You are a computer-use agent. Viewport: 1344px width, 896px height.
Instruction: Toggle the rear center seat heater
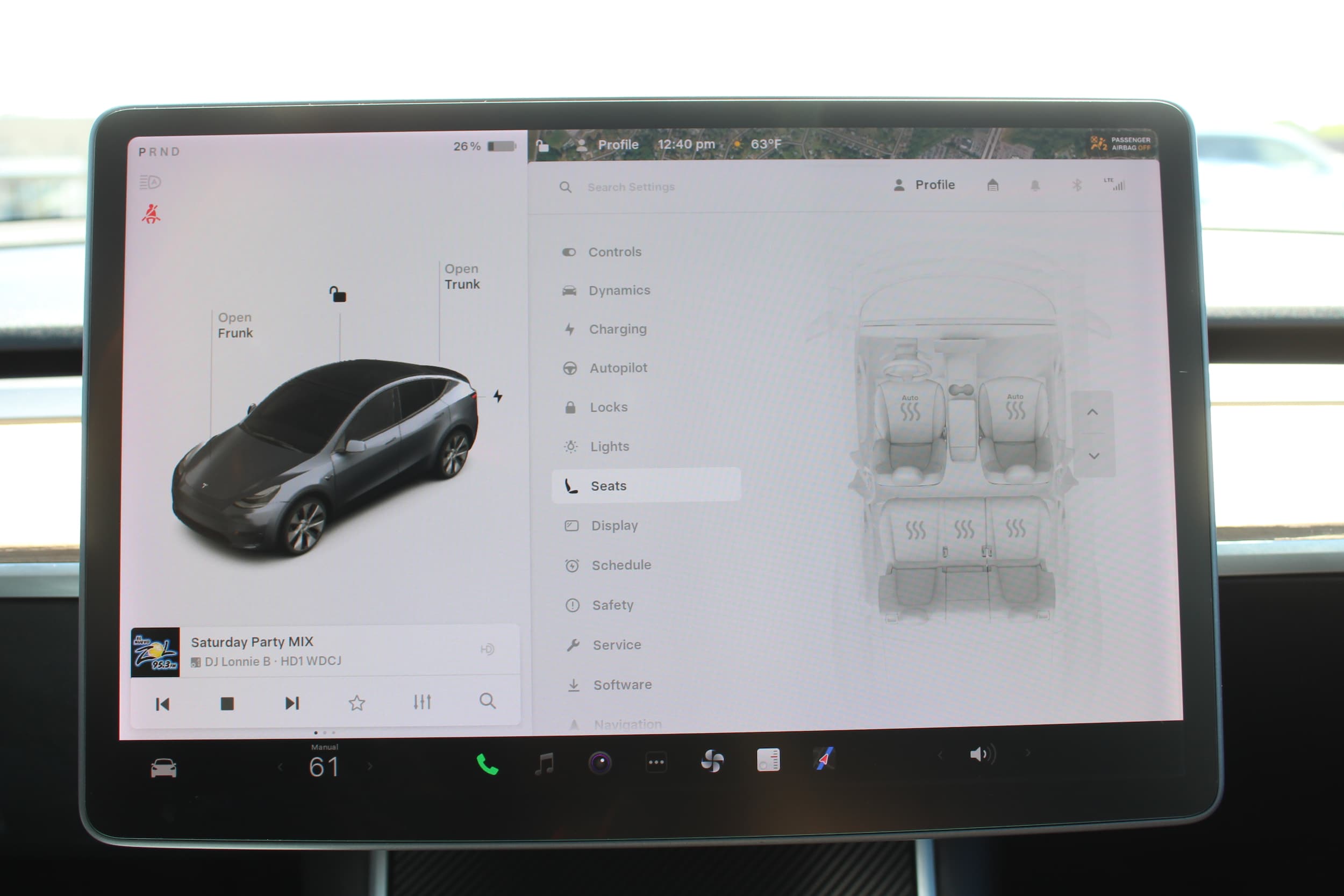pyautogui.click(x=964, y=529)
